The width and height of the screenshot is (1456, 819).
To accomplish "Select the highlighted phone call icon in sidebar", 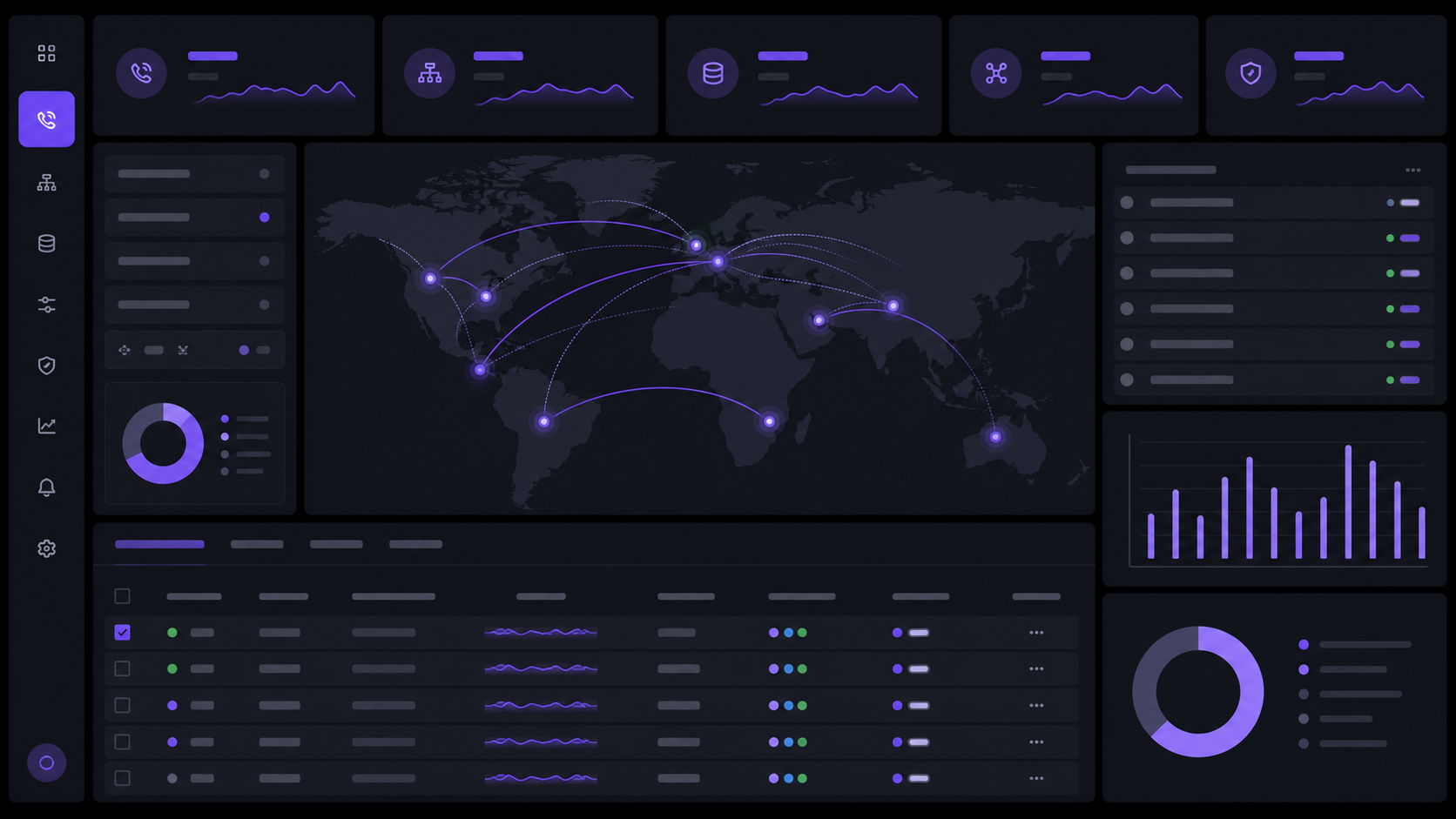I will (x=46, y=119).
